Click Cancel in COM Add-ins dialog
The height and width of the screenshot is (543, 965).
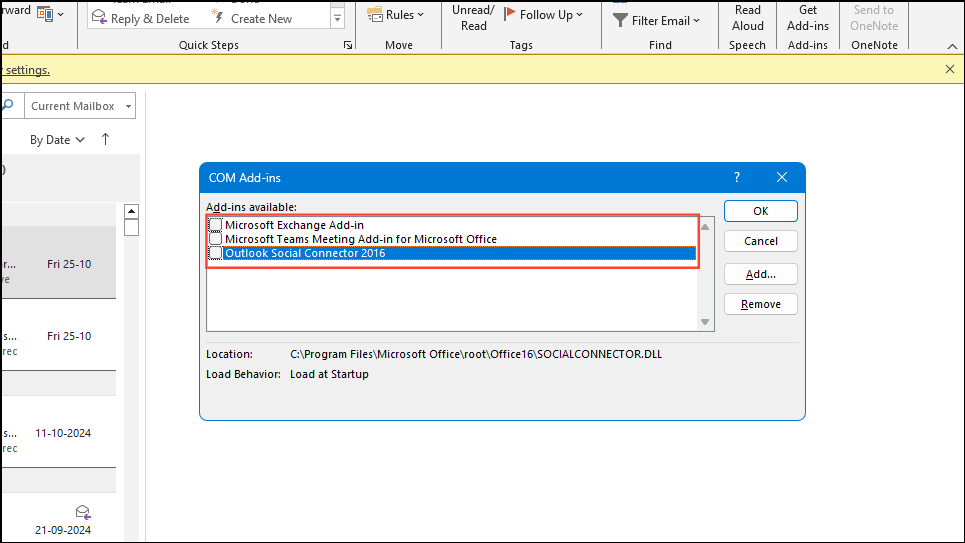pos(761,241)
